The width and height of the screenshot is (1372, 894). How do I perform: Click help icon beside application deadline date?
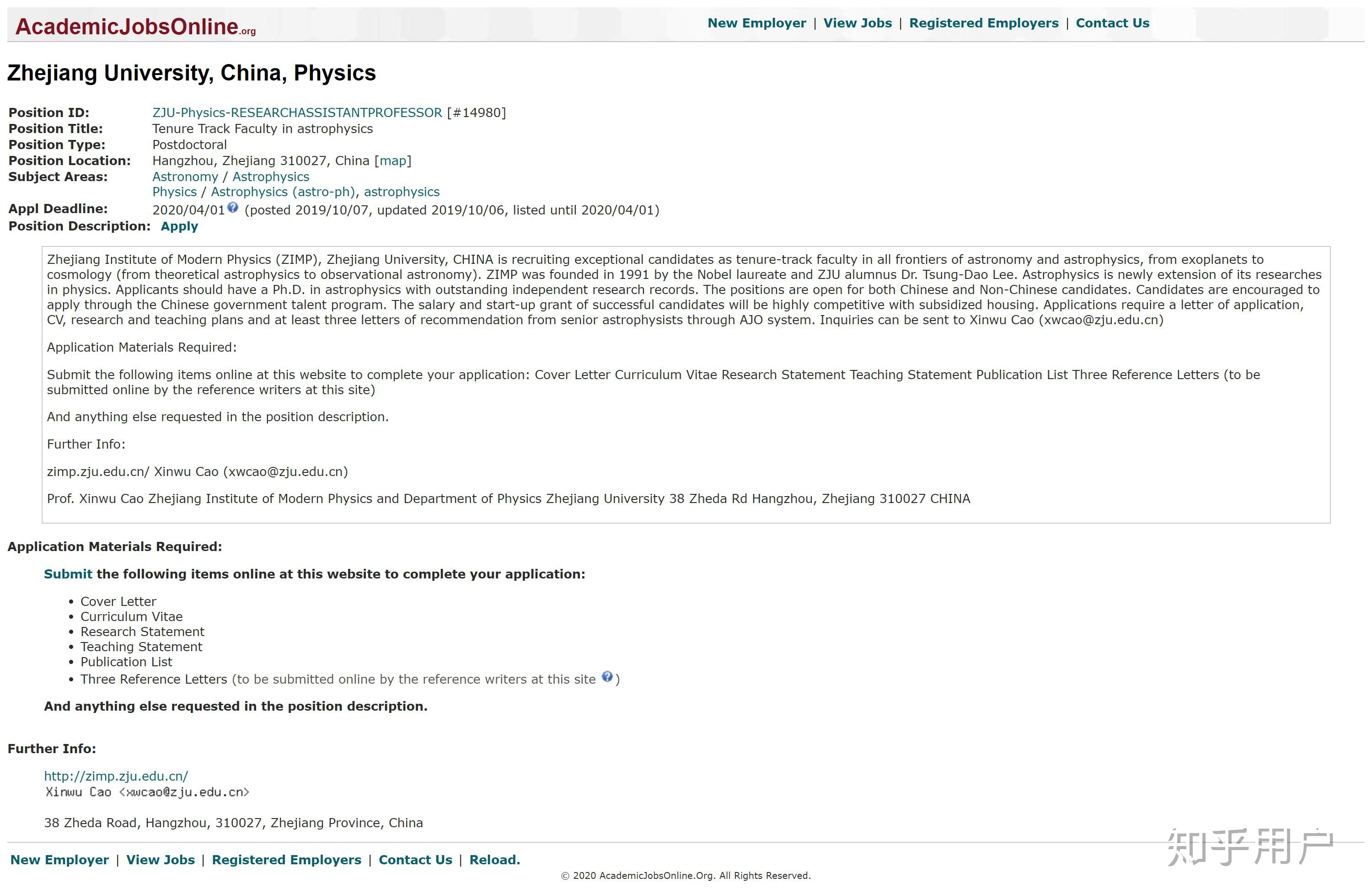[232, 208]
